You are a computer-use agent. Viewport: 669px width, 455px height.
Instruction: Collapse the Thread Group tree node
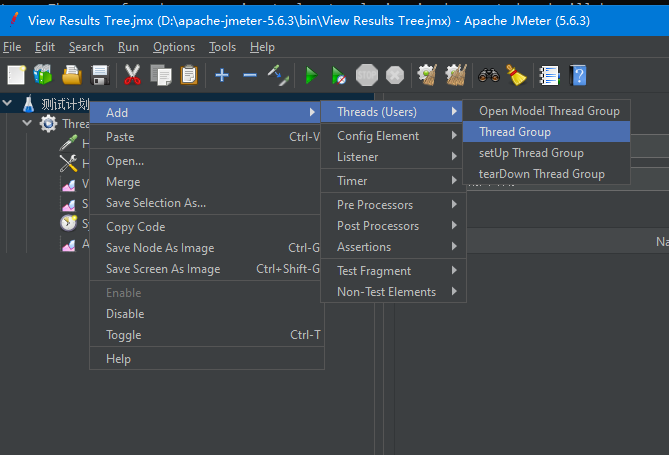tap(27, 123)
